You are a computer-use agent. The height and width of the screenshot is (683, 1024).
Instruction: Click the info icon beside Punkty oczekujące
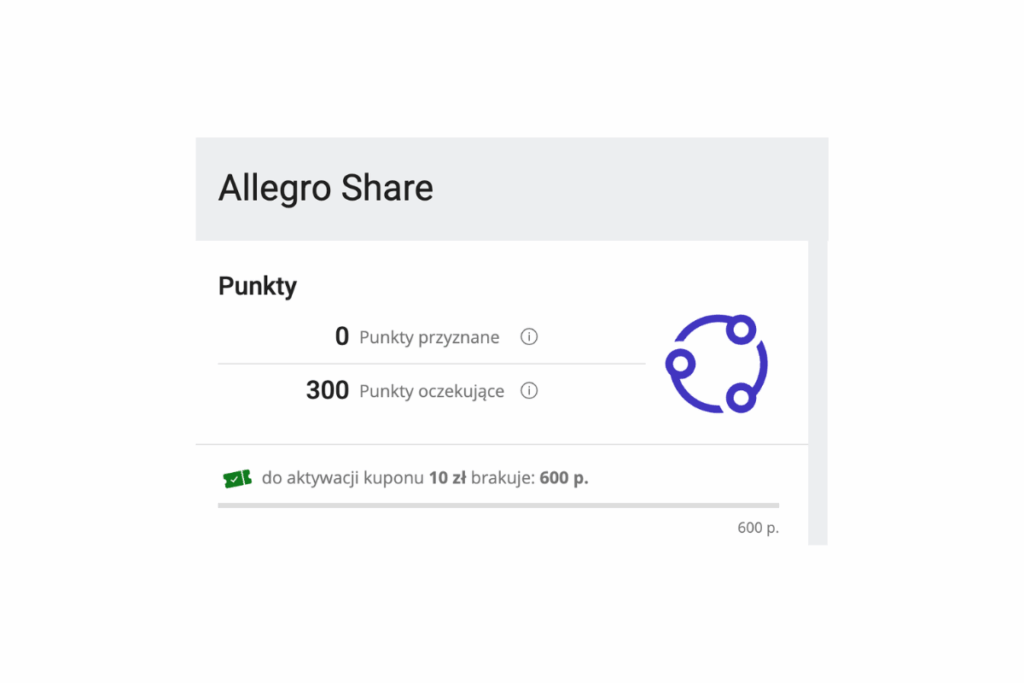[x=529, y=391]
